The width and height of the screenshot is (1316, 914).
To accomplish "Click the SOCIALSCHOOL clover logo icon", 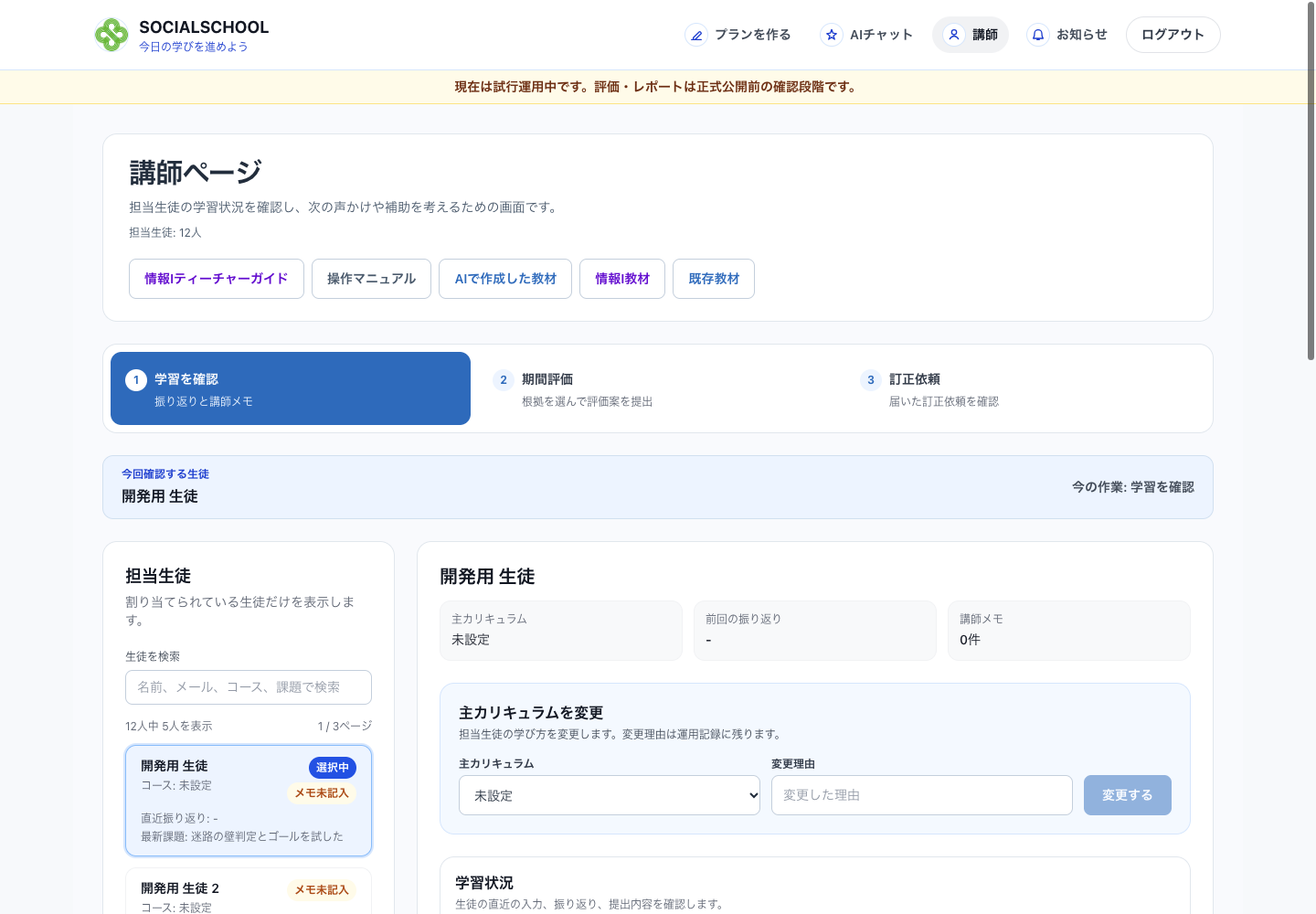I will pos(111,35).
